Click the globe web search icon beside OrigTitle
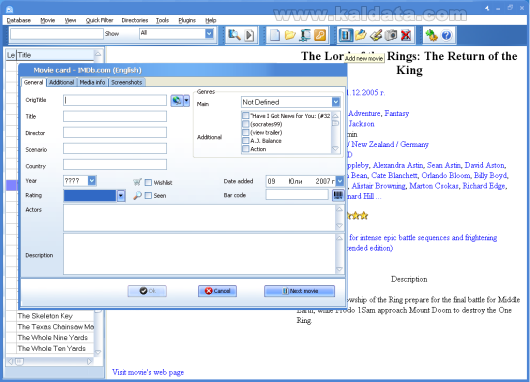Image resolution: width=530 pixels, height=382 pixels. 177,100
